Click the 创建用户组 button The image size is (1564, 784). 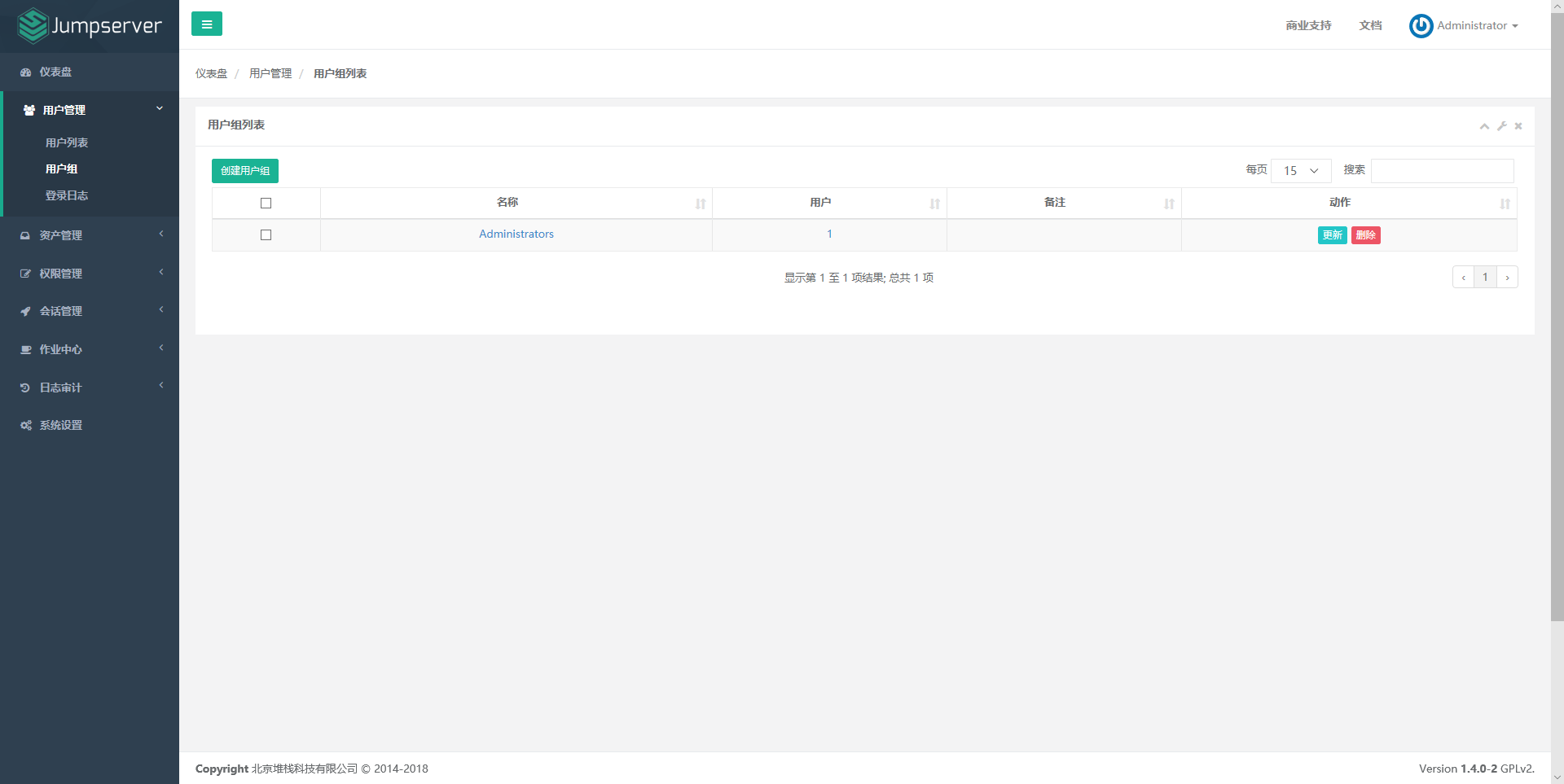click(x=245, y=171)
